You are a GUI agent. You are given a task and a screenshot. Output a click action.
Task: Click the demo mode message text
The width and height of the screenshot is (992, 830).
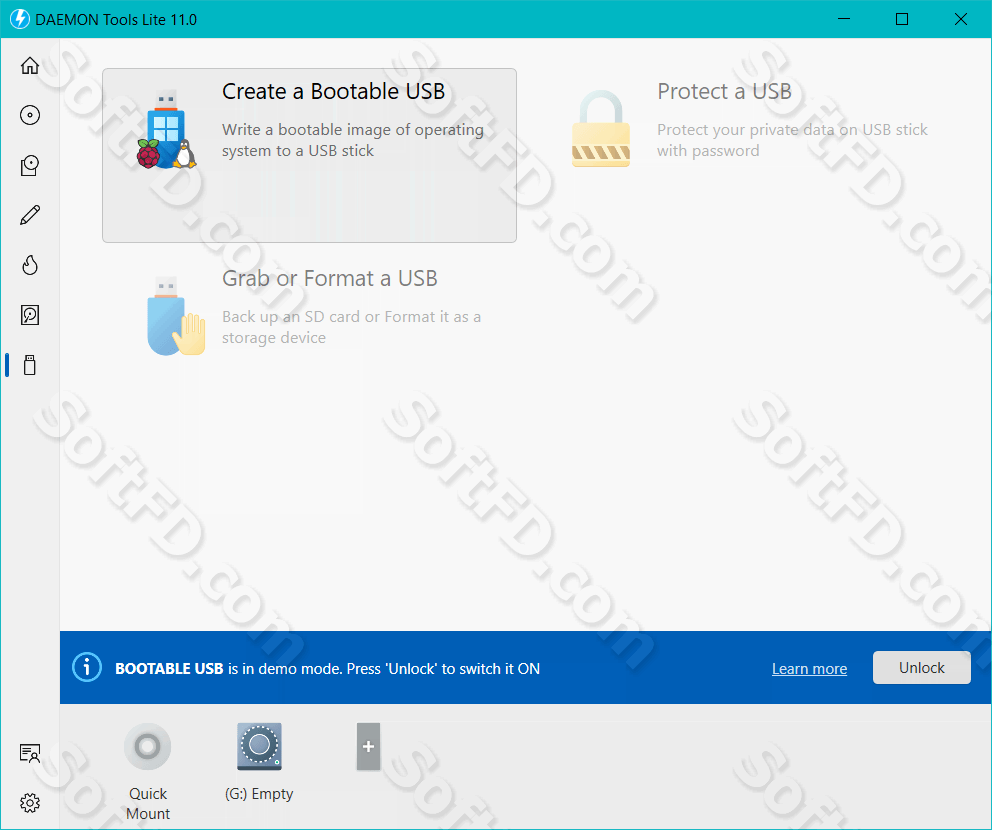pos(328,669)
